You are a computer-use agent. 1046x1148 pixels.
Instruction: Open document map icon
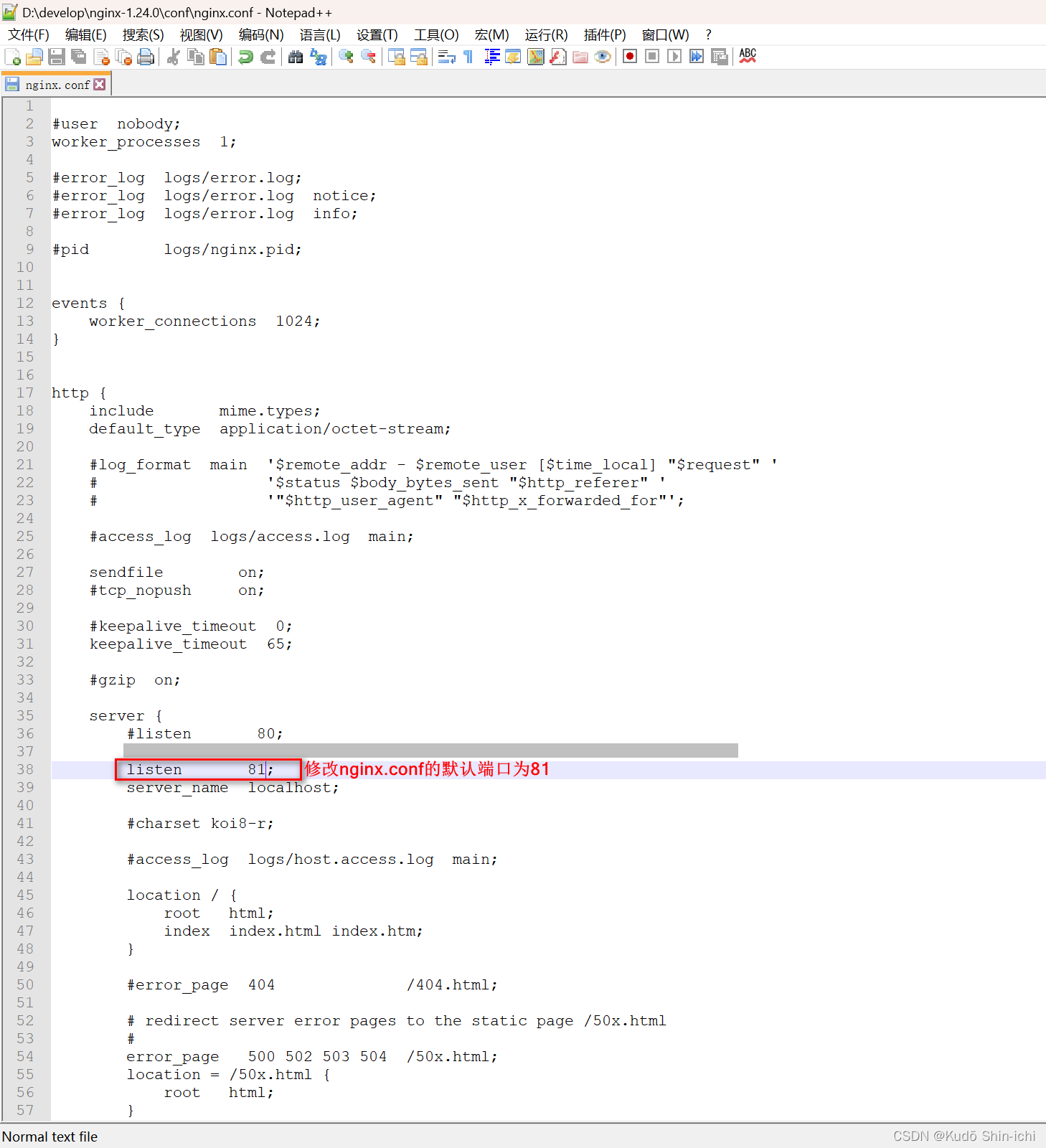pyautogui.click(x=536, y=57)
